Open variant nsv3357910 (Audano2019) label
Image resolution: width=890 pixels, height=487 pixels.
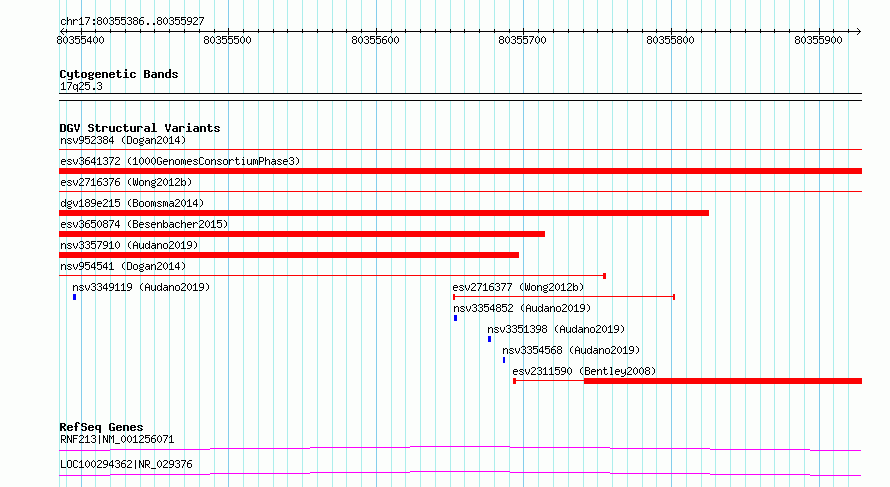click(129, 245)
